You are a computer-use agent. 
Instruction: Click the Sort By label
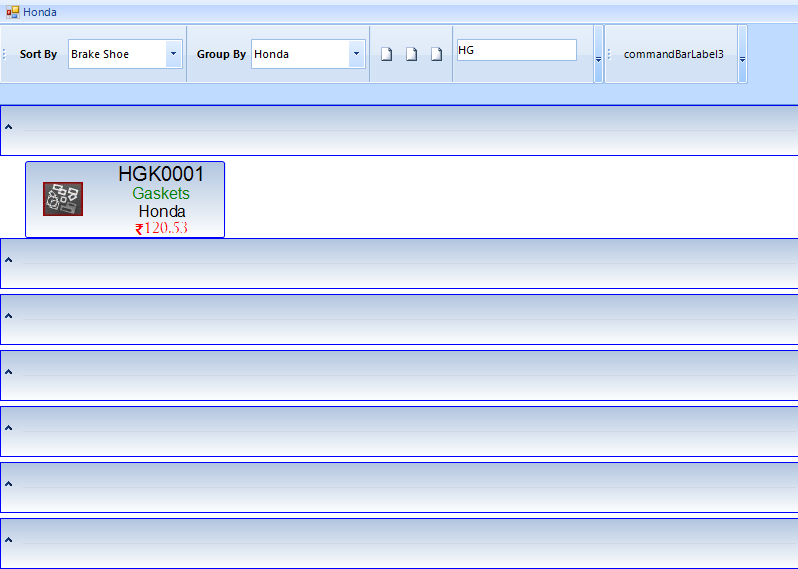(x=38, y=54)
